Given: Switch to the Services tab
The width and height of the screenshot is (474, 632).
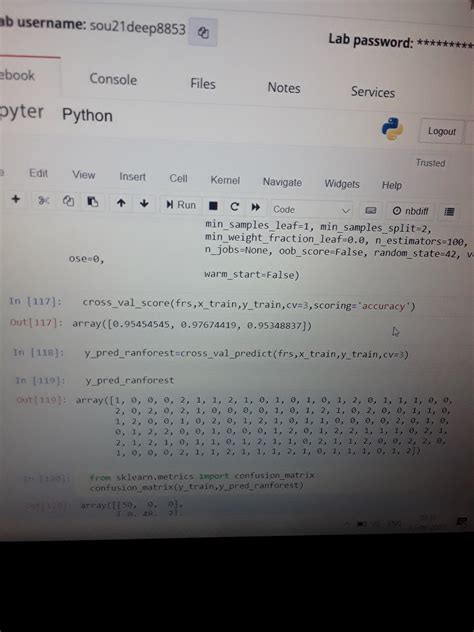Looking at the screenshot, I should point(373,92).
